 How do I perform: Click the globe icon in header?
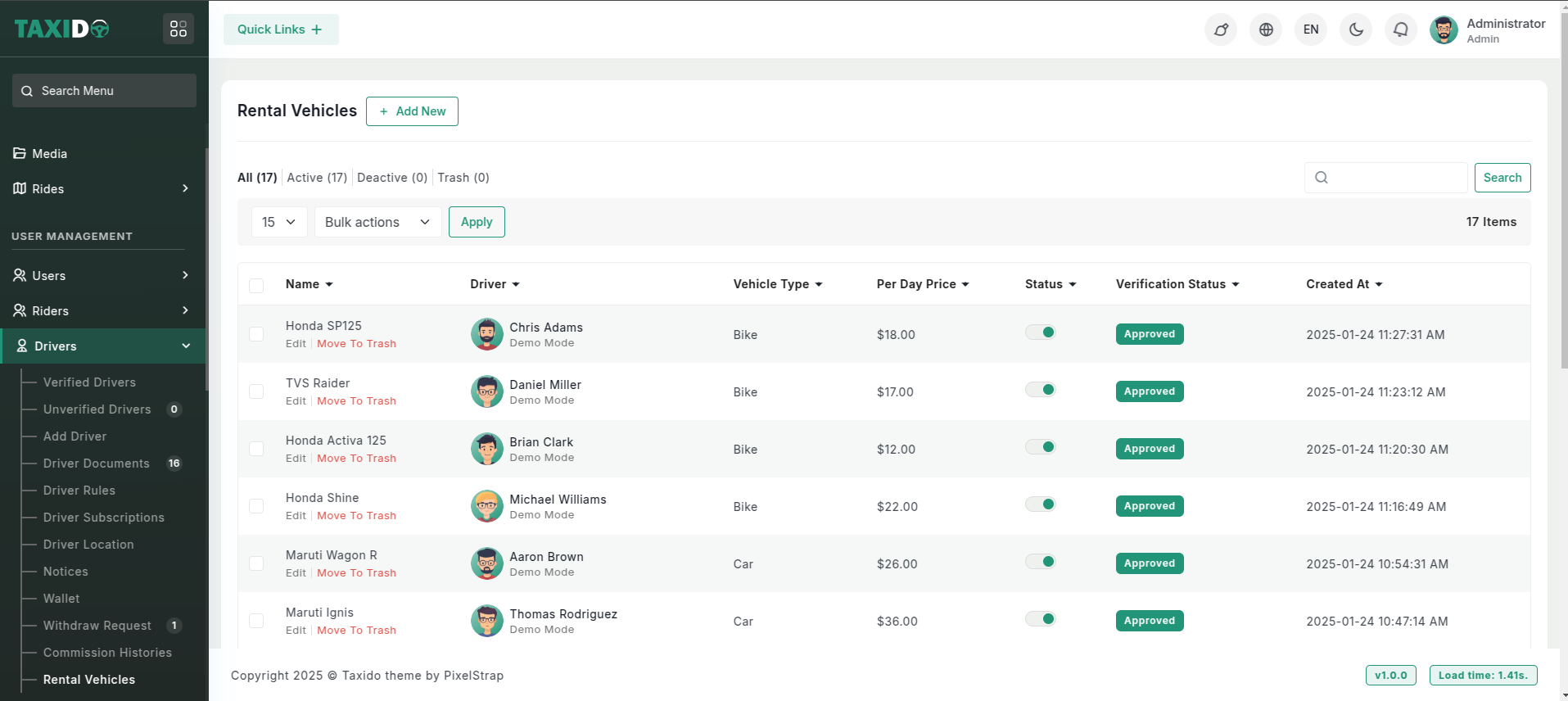point(1266,29)
